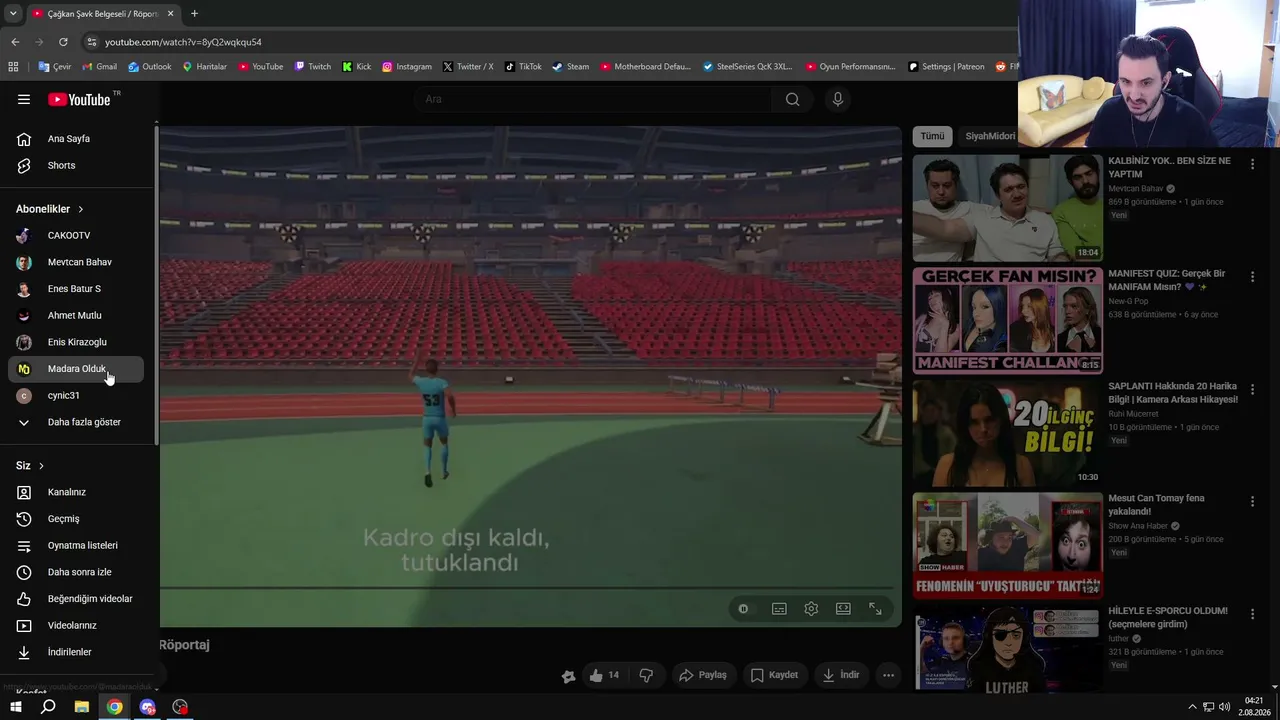Screen dimensions: 1280x720
Task: Open options for SAPLANTI Hakkında video
Action: [x=1252, y=390]
